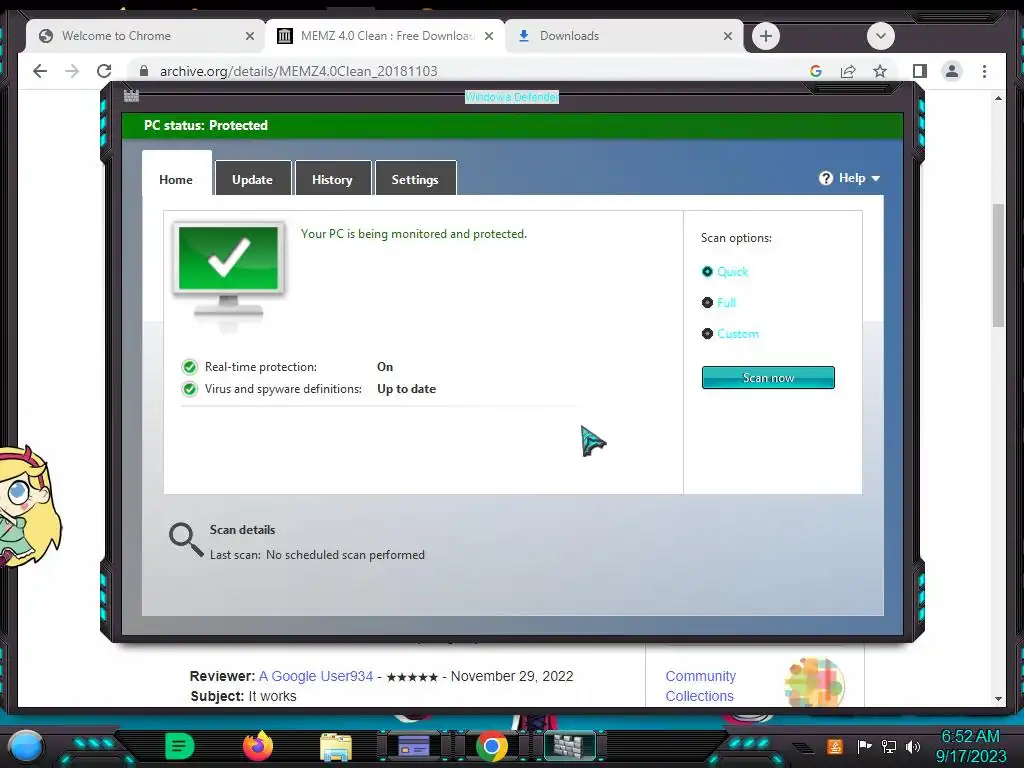The width and height of the screenshot is (1024, 768).
Task: Click the Scan details magnifier icon
Action: 186,540
